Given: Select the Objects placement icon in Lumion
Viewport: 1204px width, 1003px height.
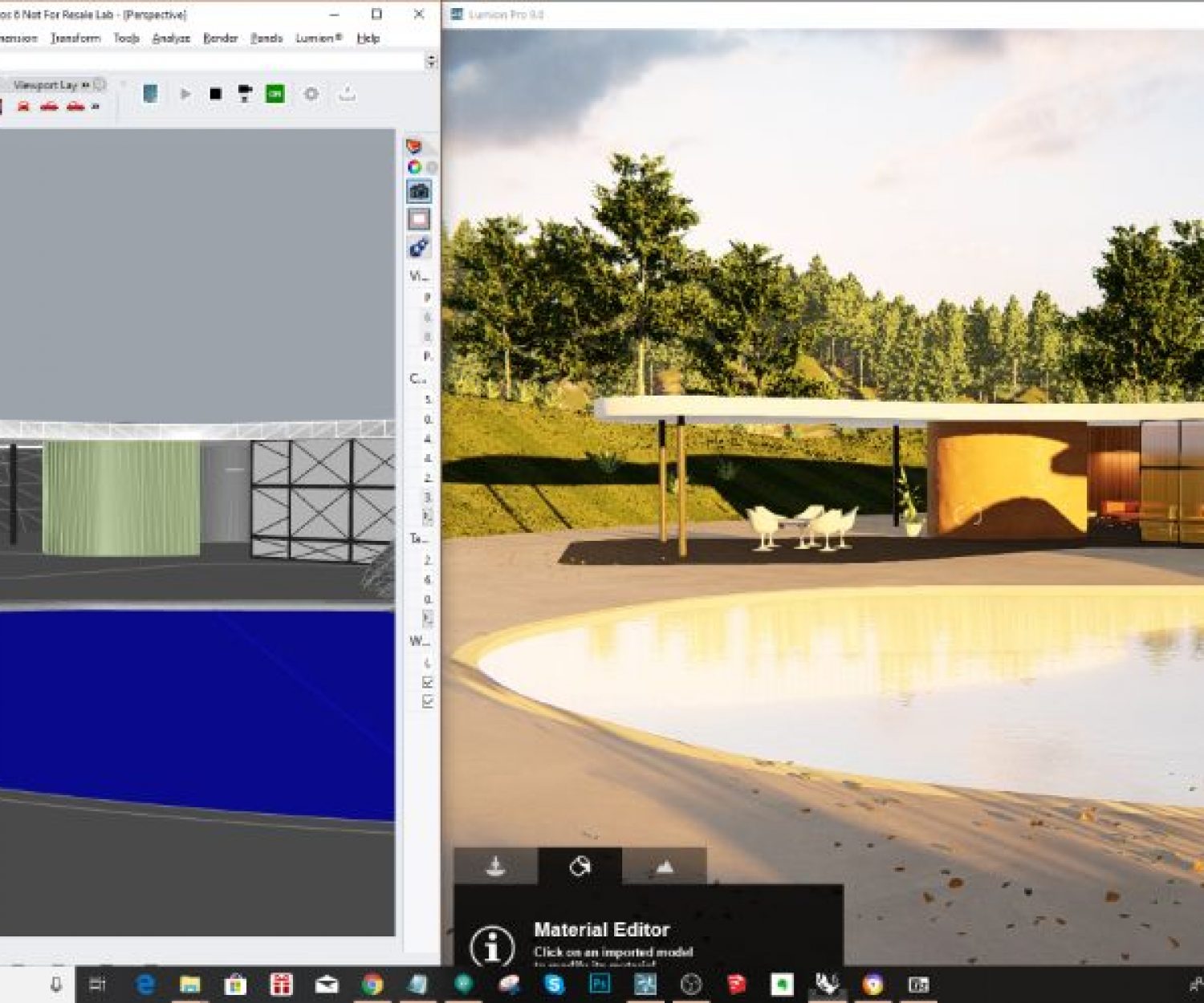Looking at the screenshot, I should 495,867.
